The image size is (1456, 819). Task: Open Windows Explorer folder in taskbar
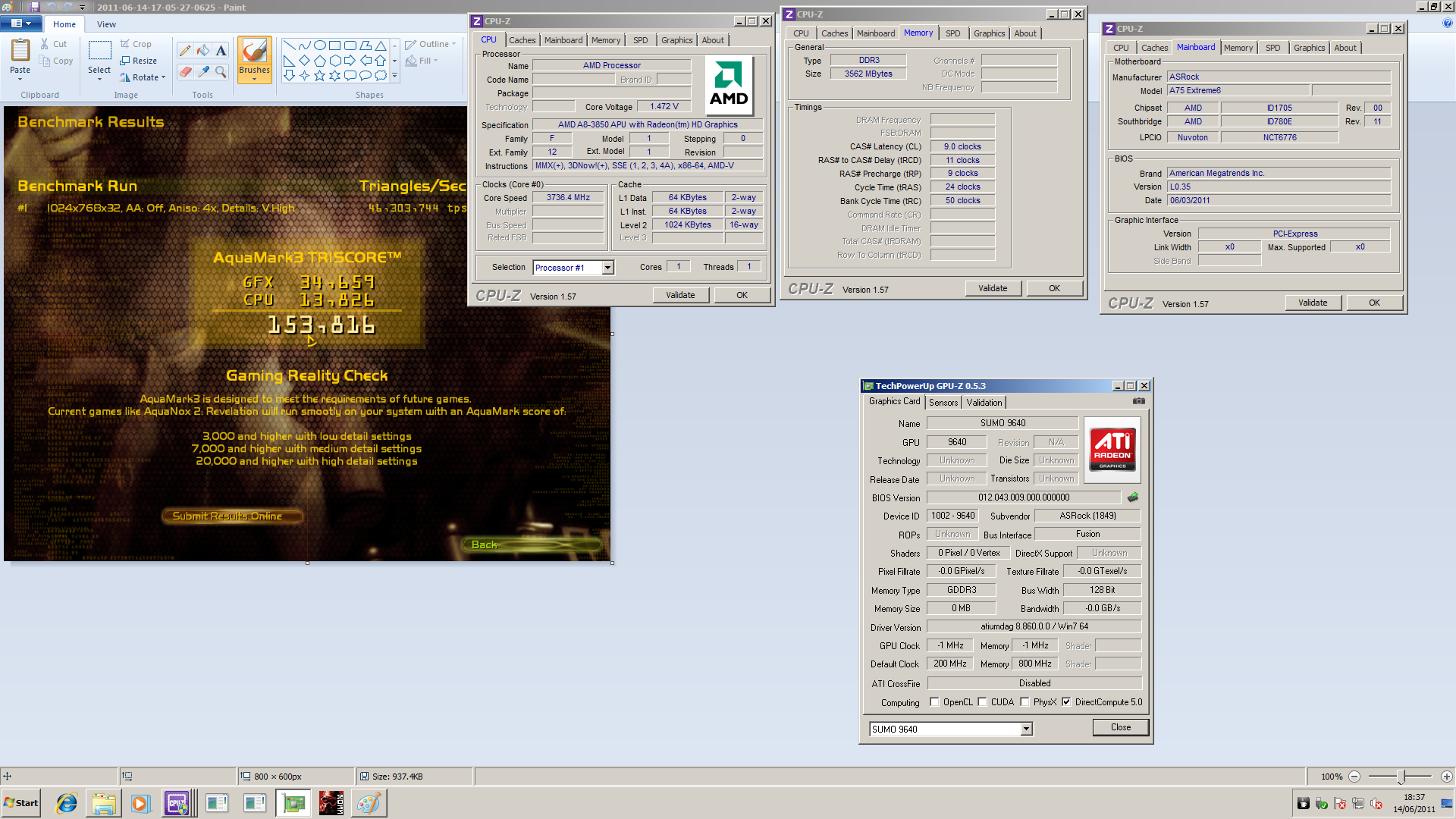point(104,803)
